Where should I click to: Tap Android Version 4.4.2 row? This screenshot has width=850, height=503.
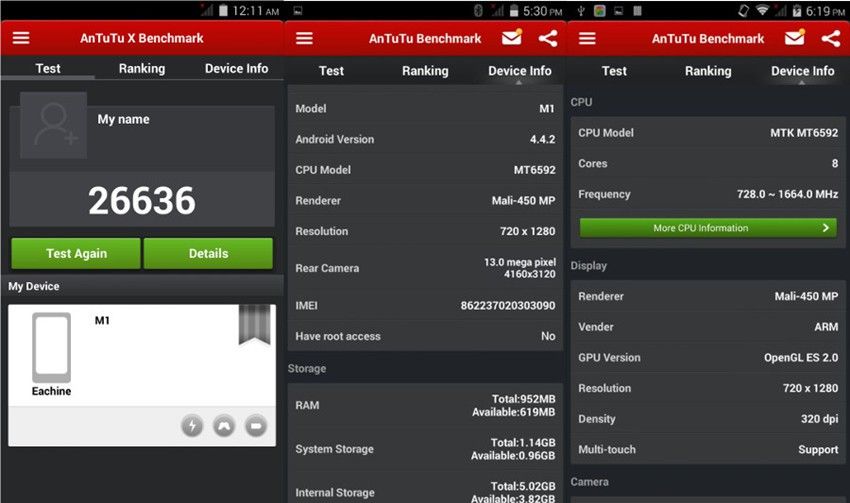(x=426, y=139)
